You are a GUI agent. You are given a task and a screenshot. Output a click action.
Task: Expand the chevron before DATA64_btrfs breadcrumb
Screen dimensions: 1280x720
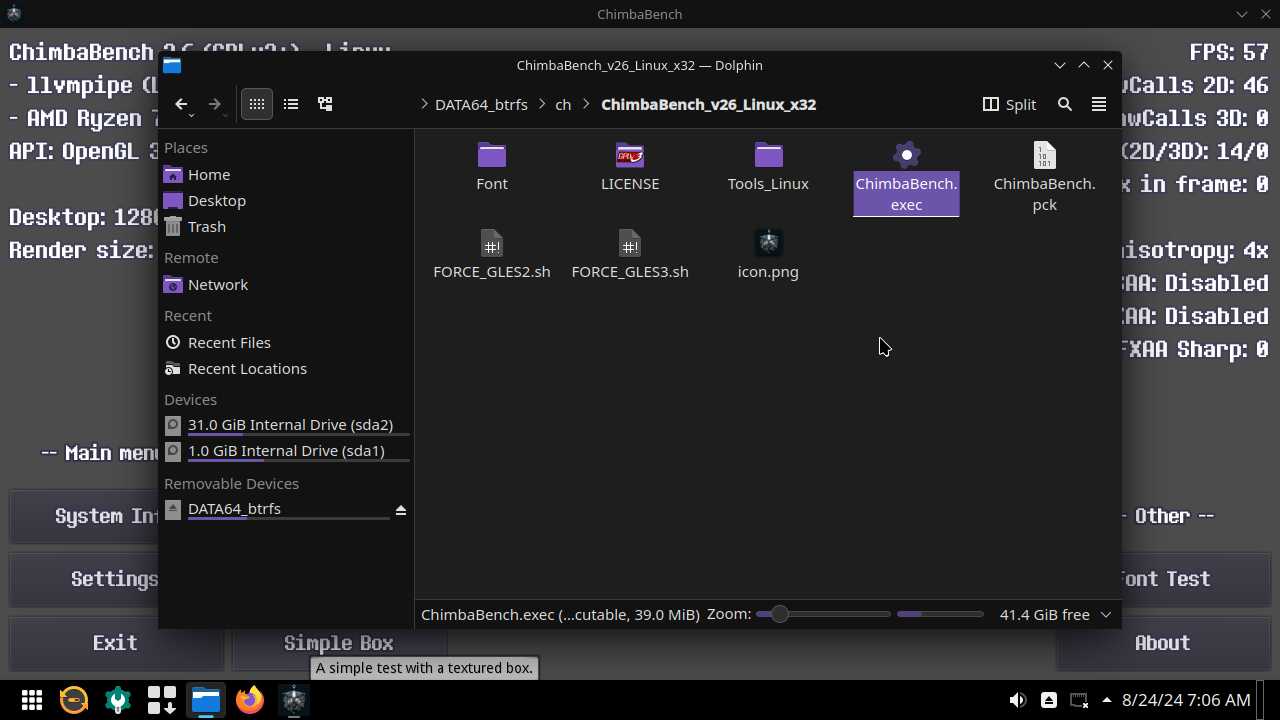424,104
